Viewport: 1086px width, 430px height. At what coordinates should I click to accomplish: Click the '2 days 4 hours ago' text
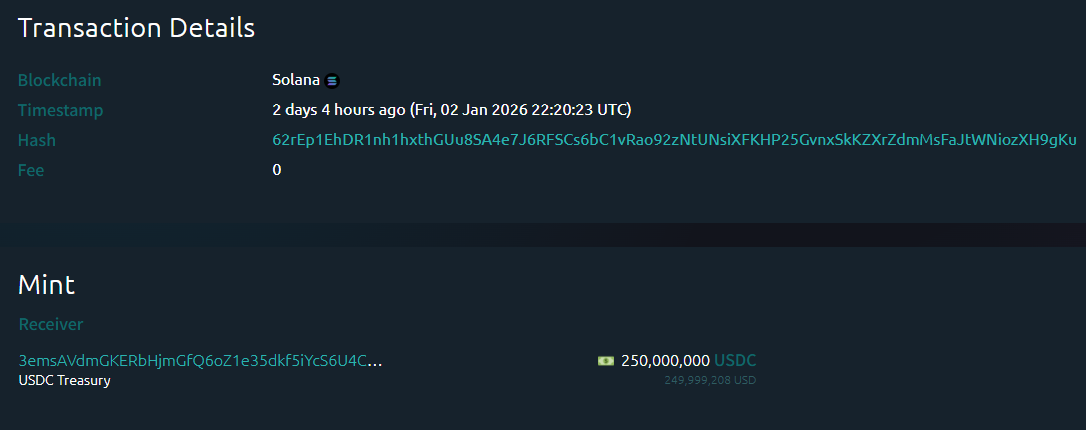point(338,110)
